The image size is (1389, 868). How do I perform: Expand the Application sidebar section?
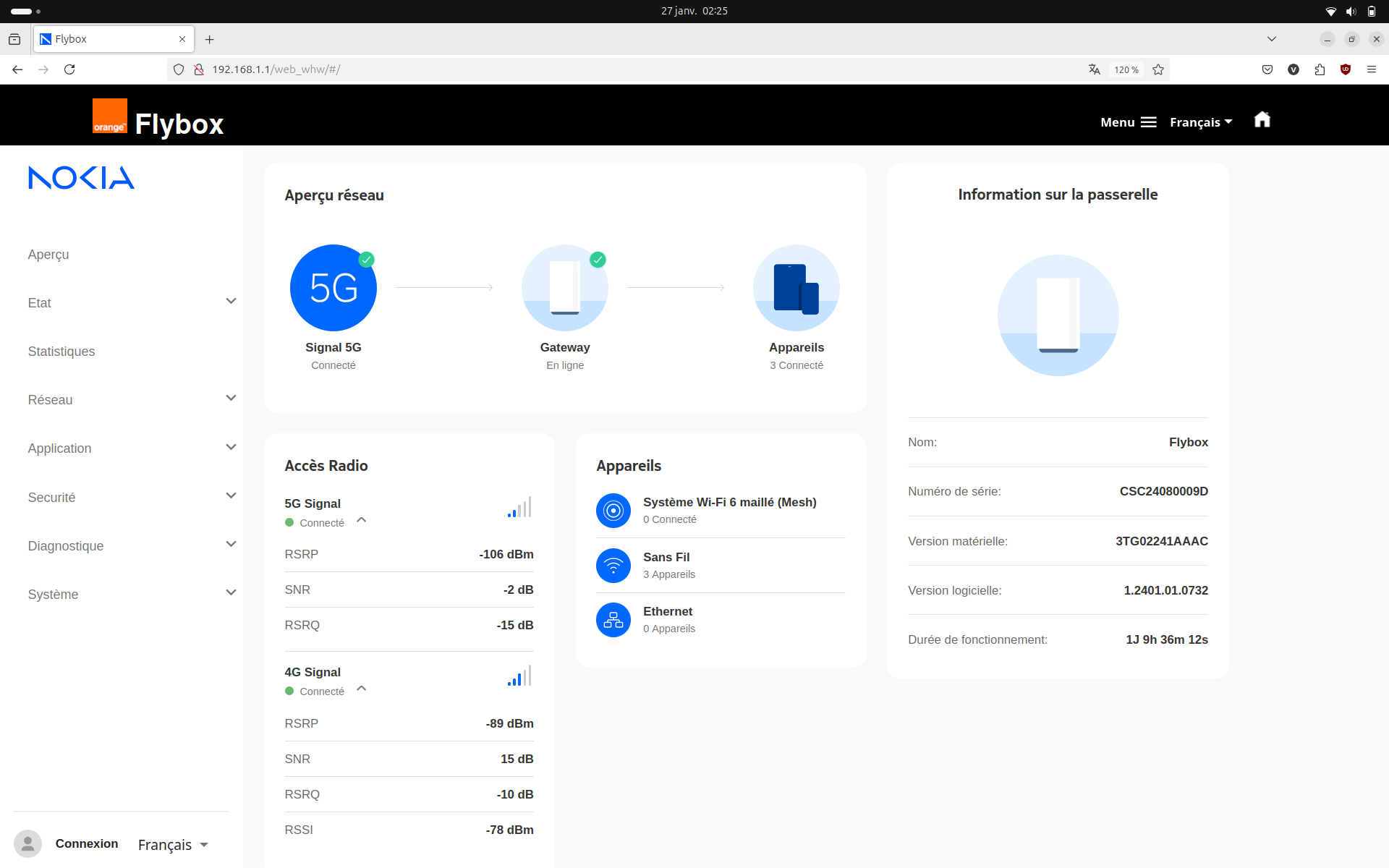point(231,447)
